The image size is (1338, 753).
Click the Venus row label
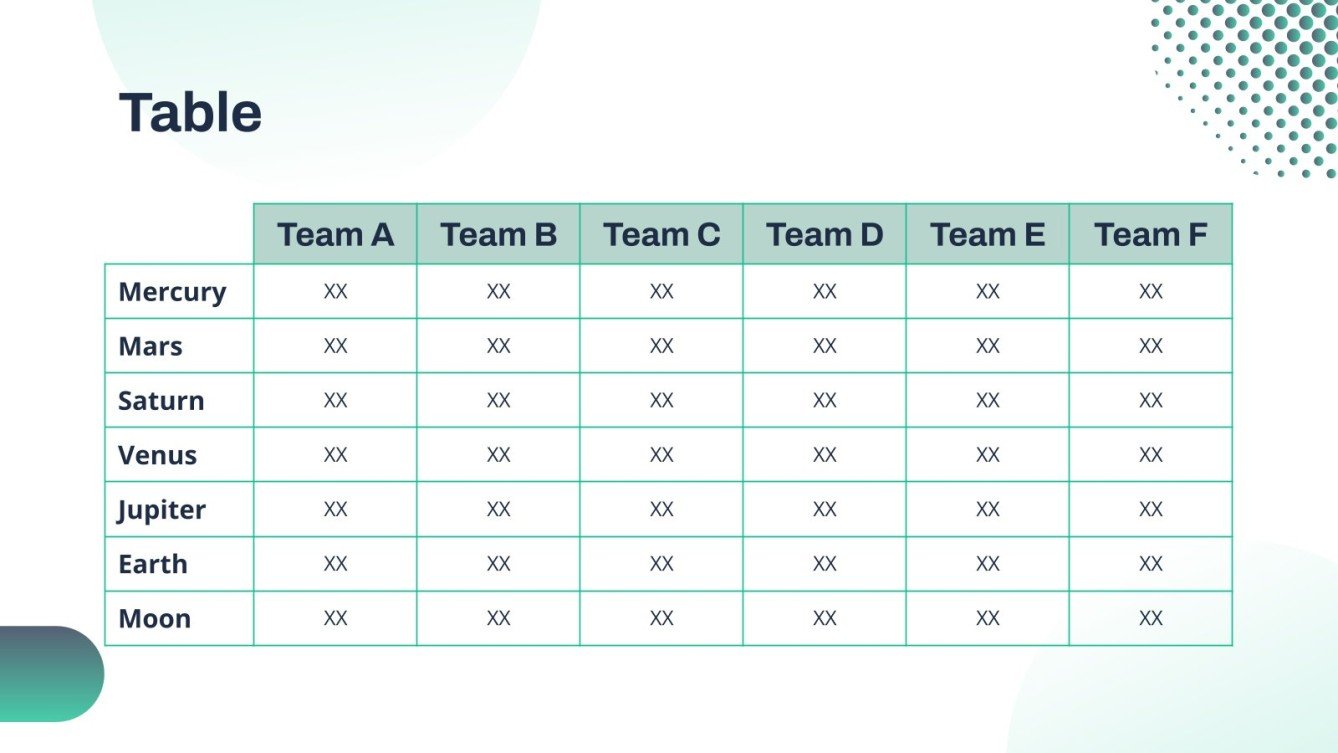[157, 456]
